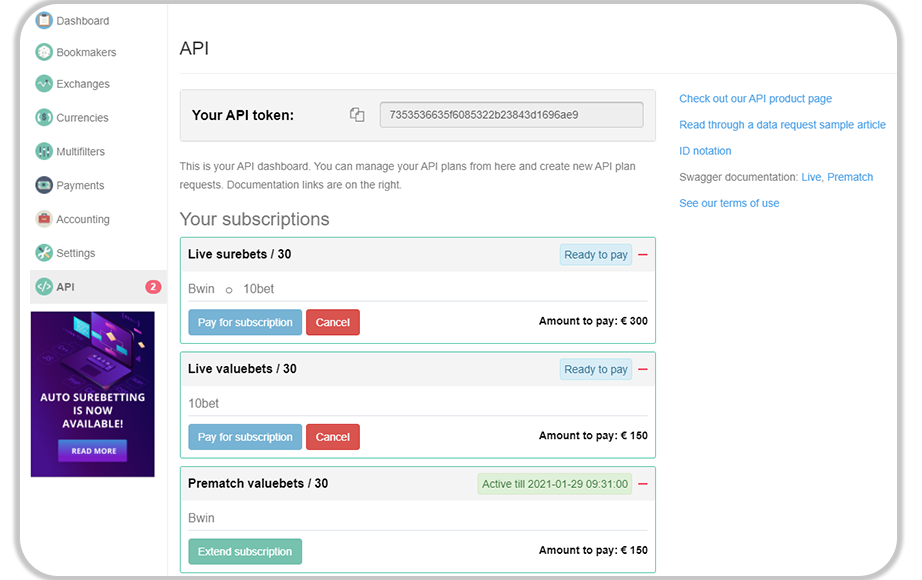922x580 pixels.
Task: Collapse the Live surebets subscription card
Action: pos(643,255)
